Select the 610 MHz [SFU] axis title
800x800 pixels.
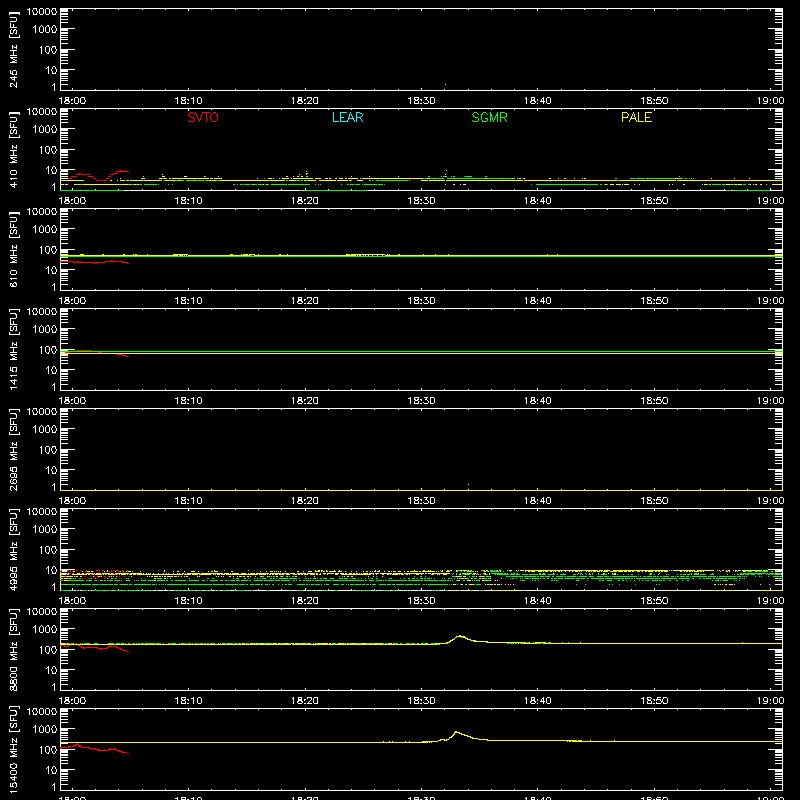pos(13,249)
